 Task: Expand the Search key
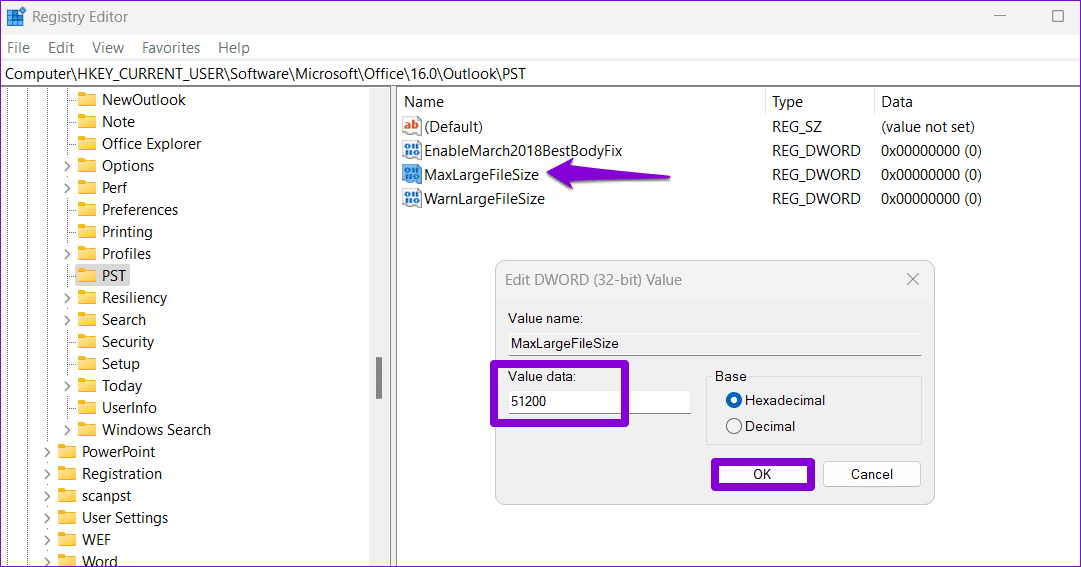click(67, 321)
